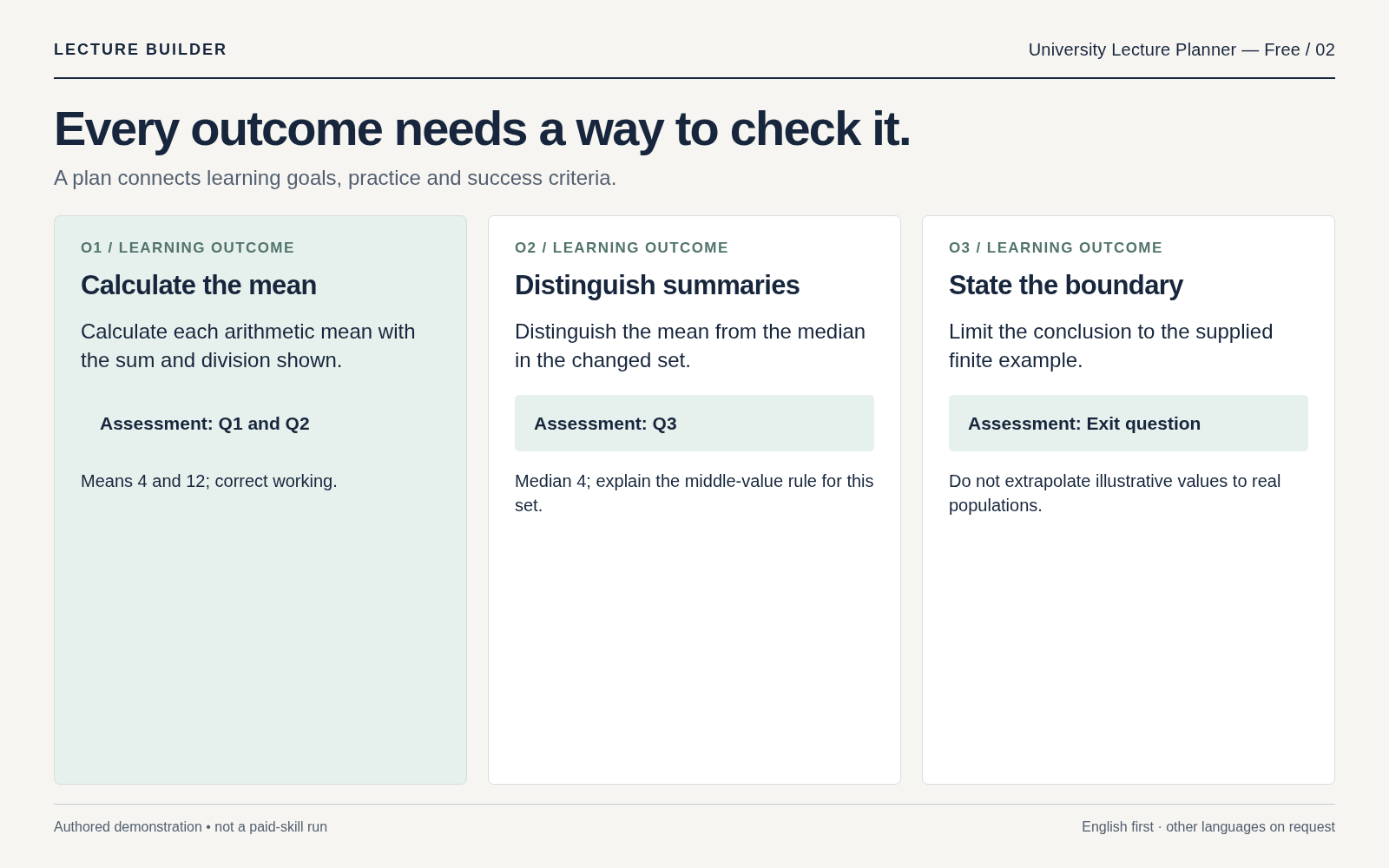Click footer 'Authored demonstration • not a paid-skill run'
This screenshot has width=1389, height=868.
pos(190,827)
